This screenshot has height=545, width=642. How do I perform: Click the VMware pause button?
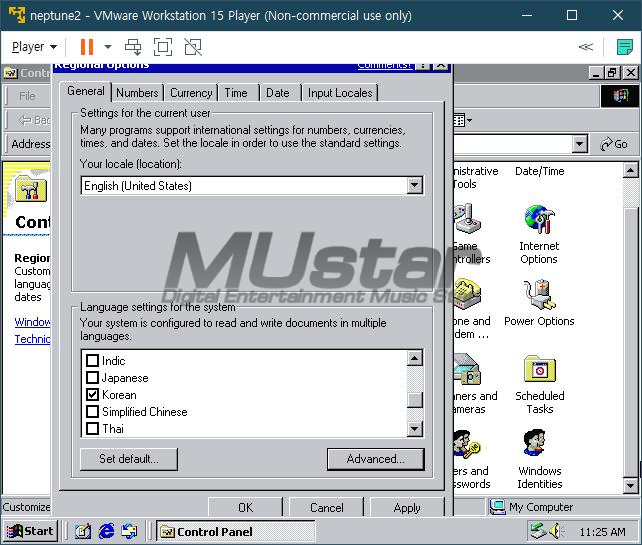point(86,47)
